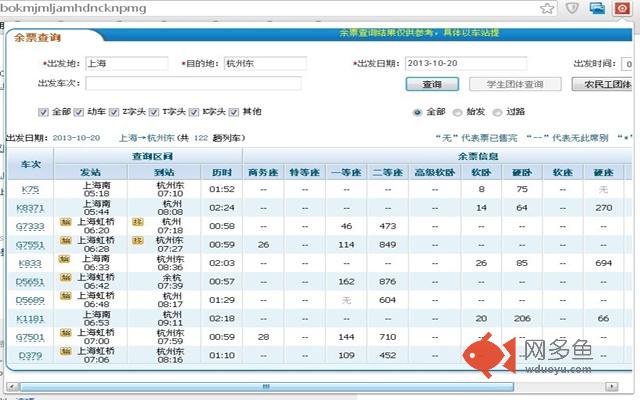Click the 270 hard seat cell for K8371

pos(604,208)
